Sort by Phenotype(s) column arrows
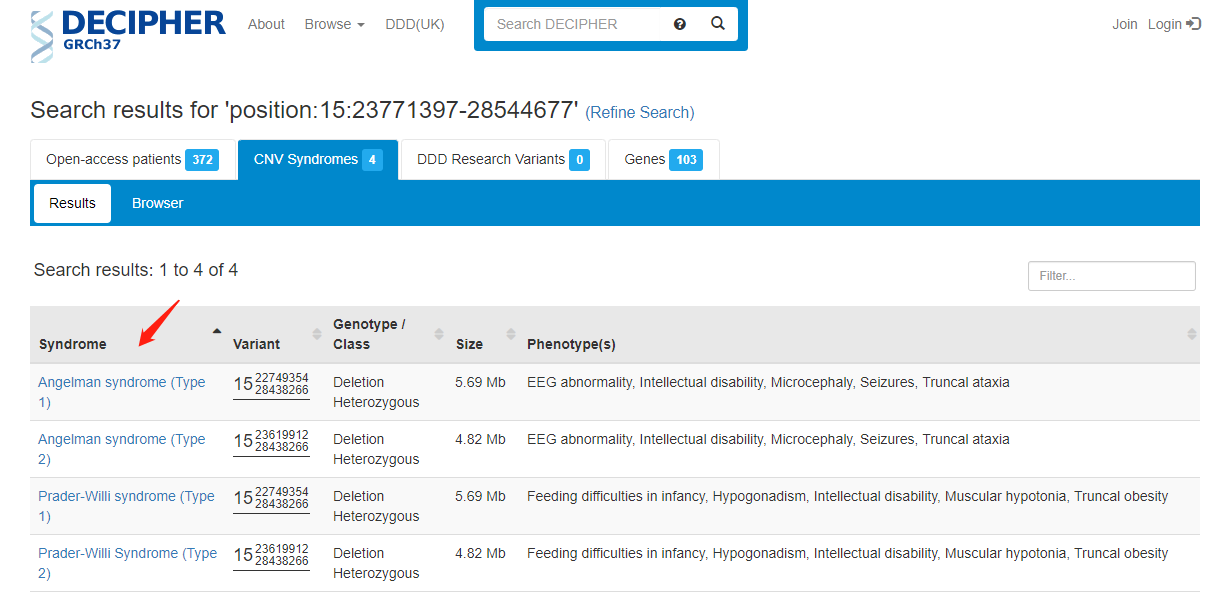The height and width of the screenshot is (610, 1232). 1191,334
